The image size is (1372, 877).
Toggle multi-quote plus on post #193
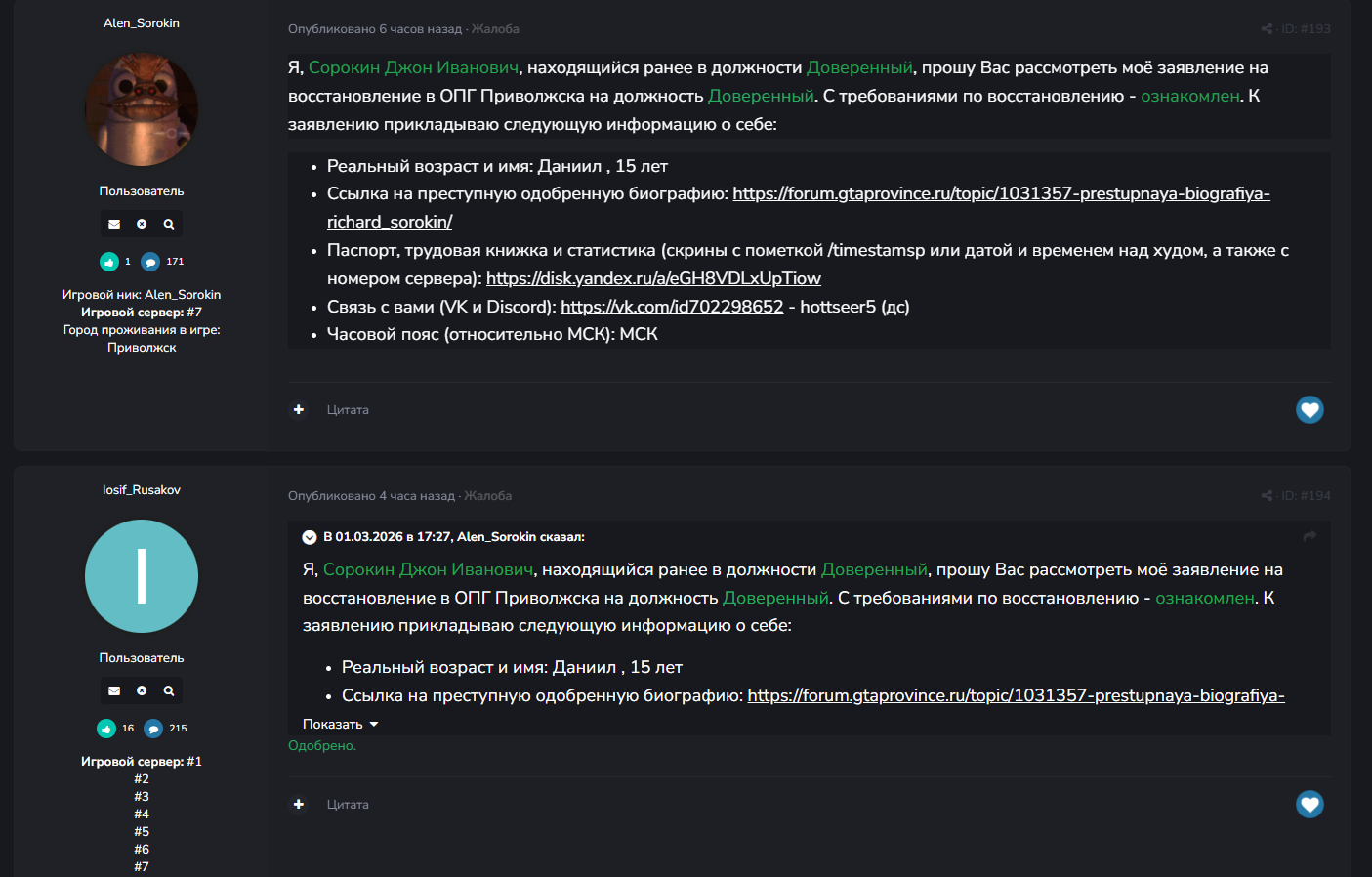[x=299, y=410]
